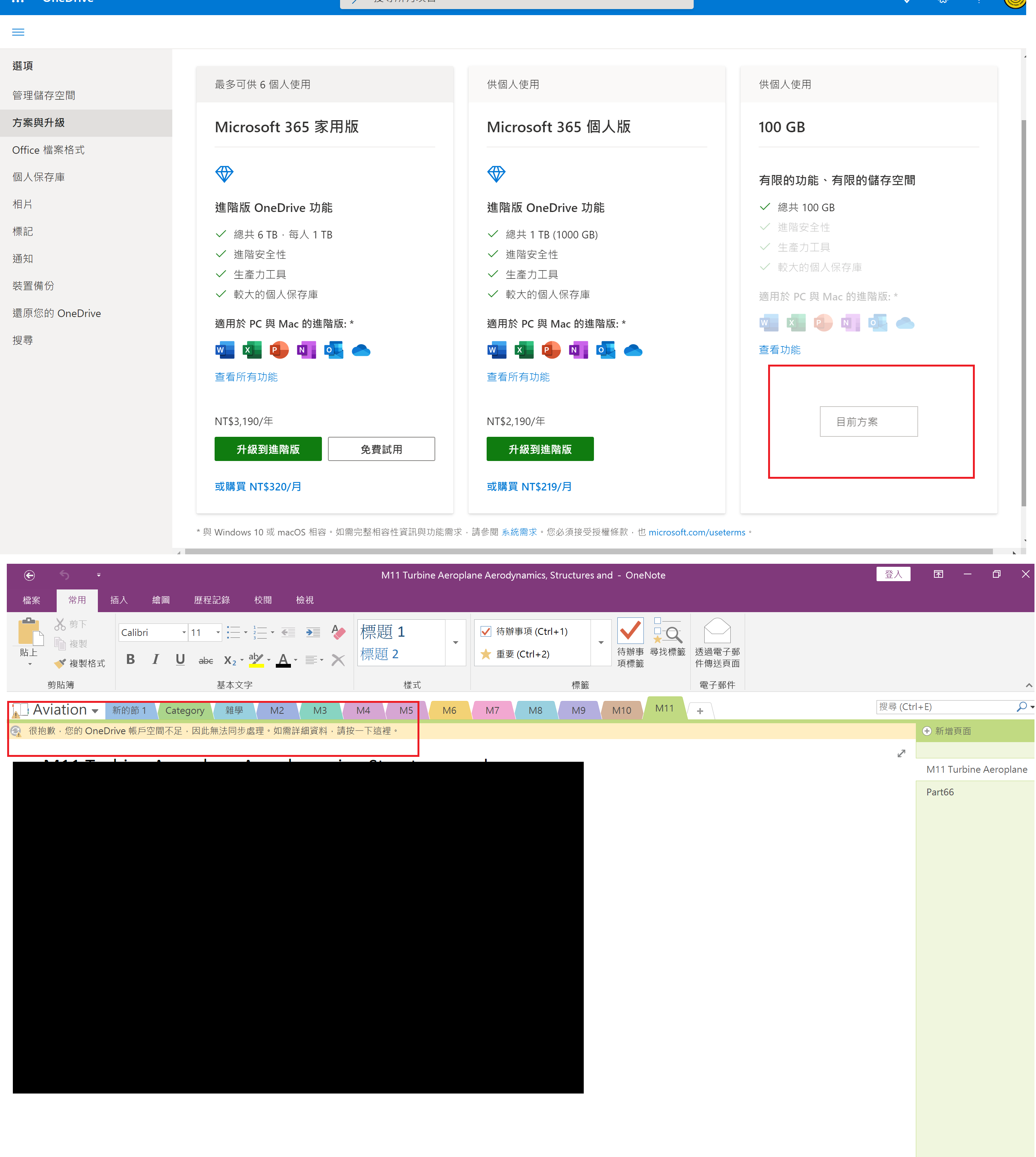Select the Important (重要) star tag
This screenshot has height=1157, width=1036.
[x=486, y=654]
